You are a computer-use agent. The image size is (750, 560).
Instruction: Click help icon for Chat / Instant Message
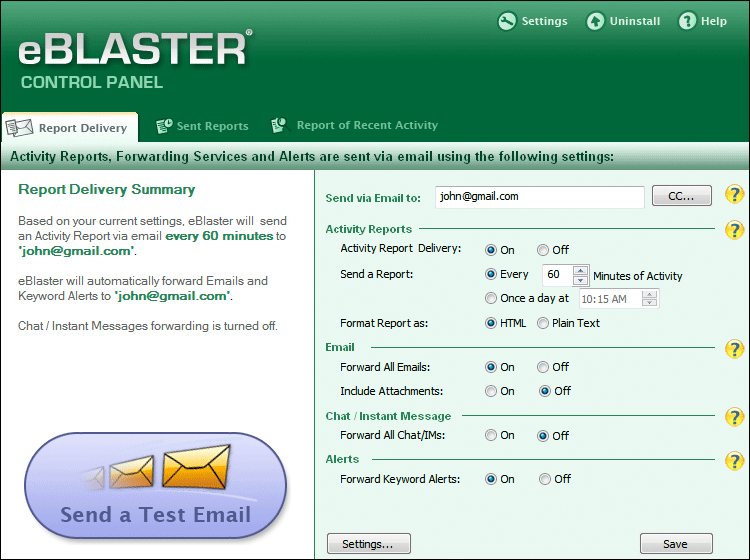click(x=734, y=417)
